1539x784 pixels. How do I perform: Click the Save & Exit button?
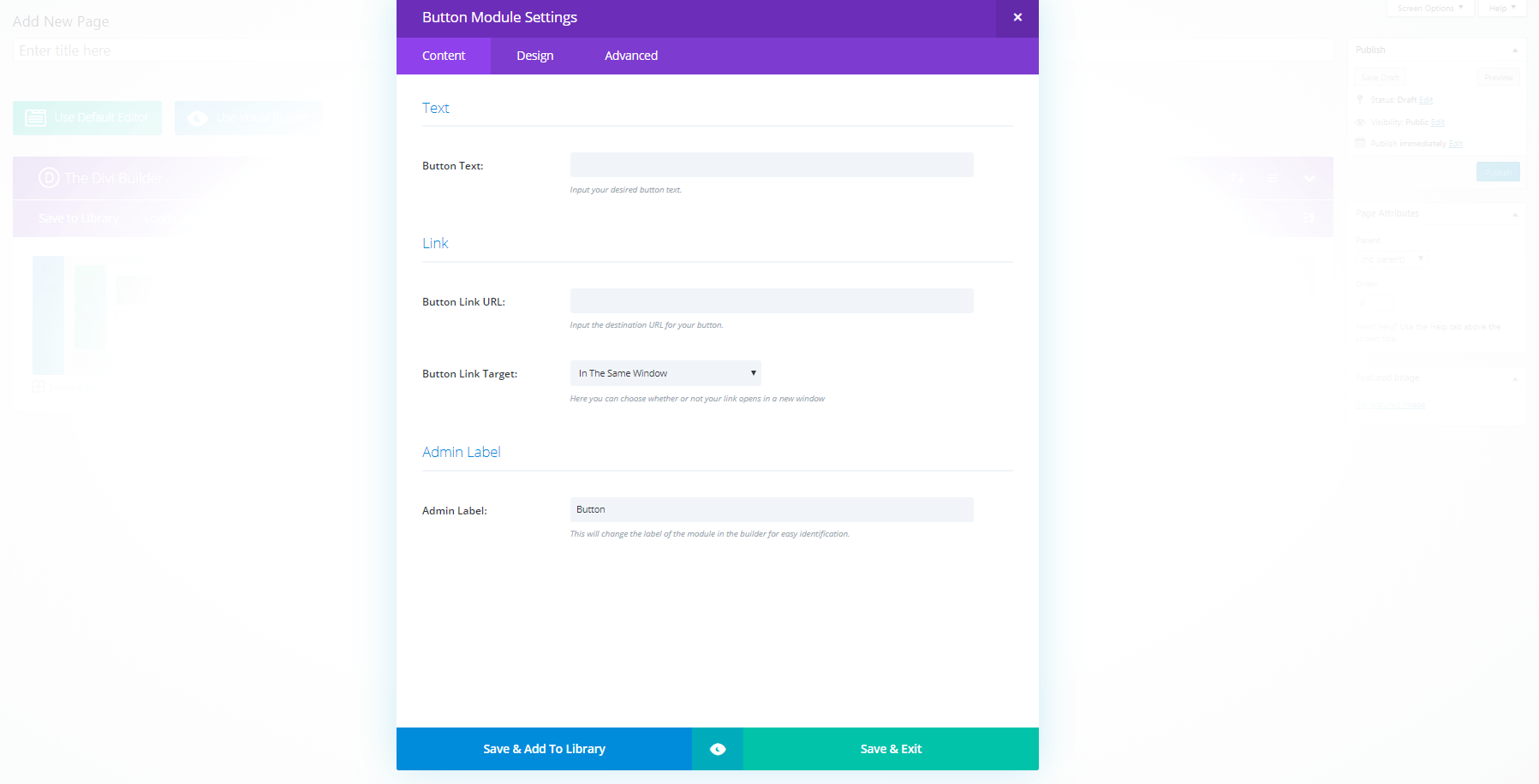click(x=891, y=748)
